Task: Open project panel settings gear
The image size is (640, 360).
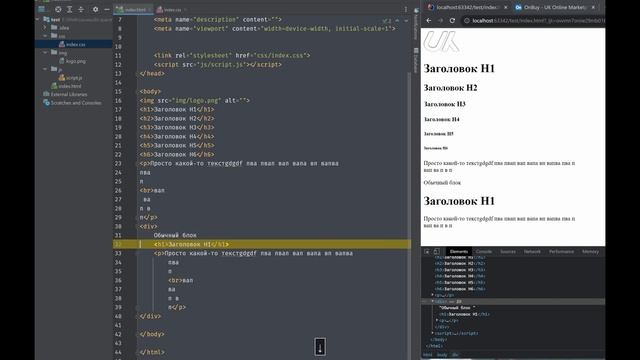Action: click(95, 9)
